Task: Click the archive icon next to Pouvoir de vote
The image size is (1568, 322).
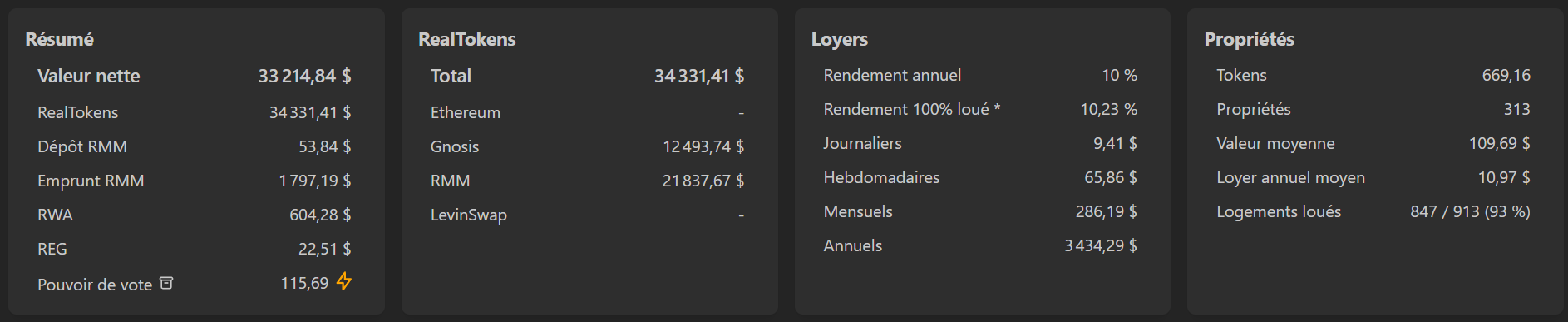Action: click(x=166, y=283)
